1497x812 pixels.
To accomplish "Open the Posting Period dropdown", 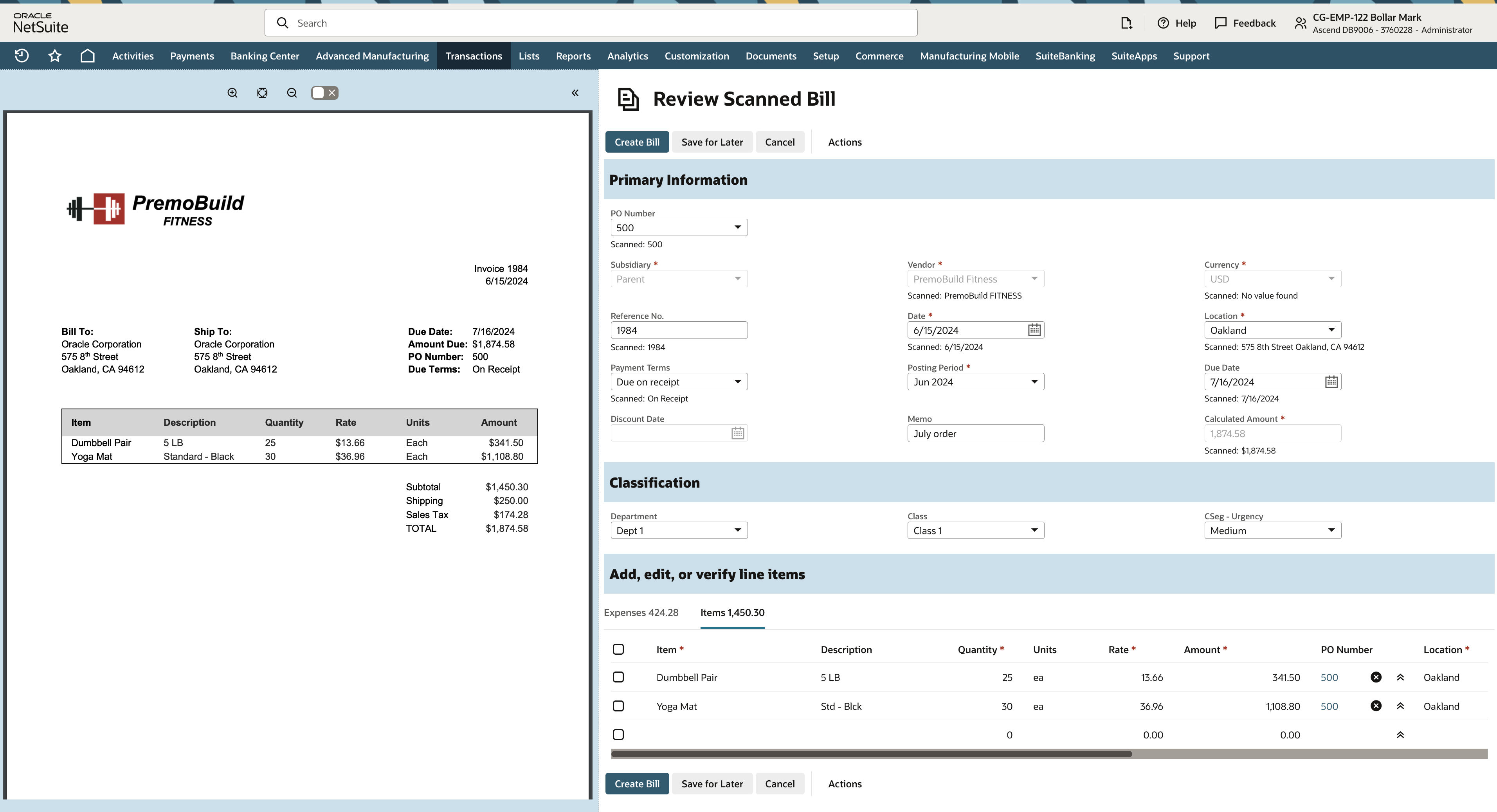I will click(1034, 382).
